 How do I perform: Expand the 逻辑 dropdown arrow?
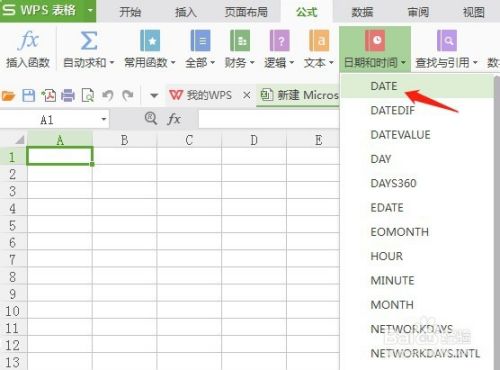click(292, 62)
